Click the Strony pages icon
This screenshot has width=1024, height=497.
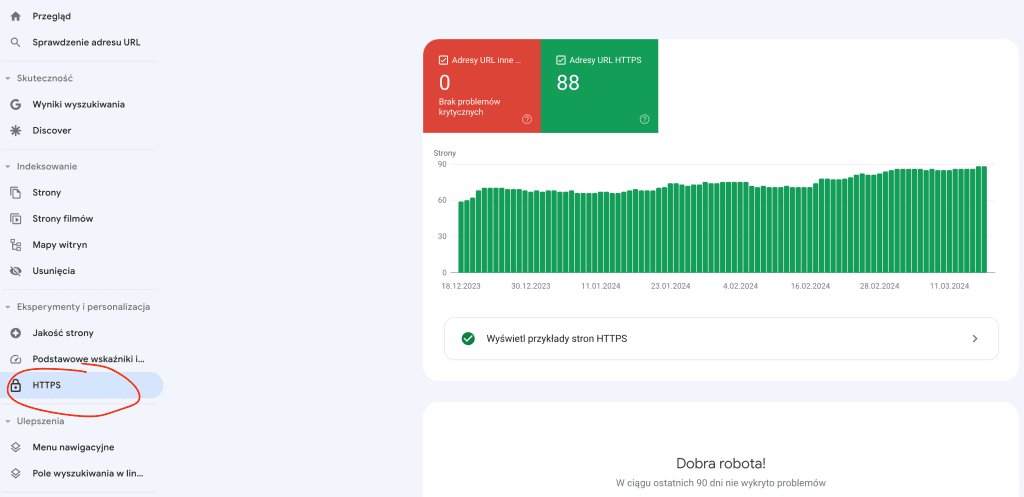16,193
